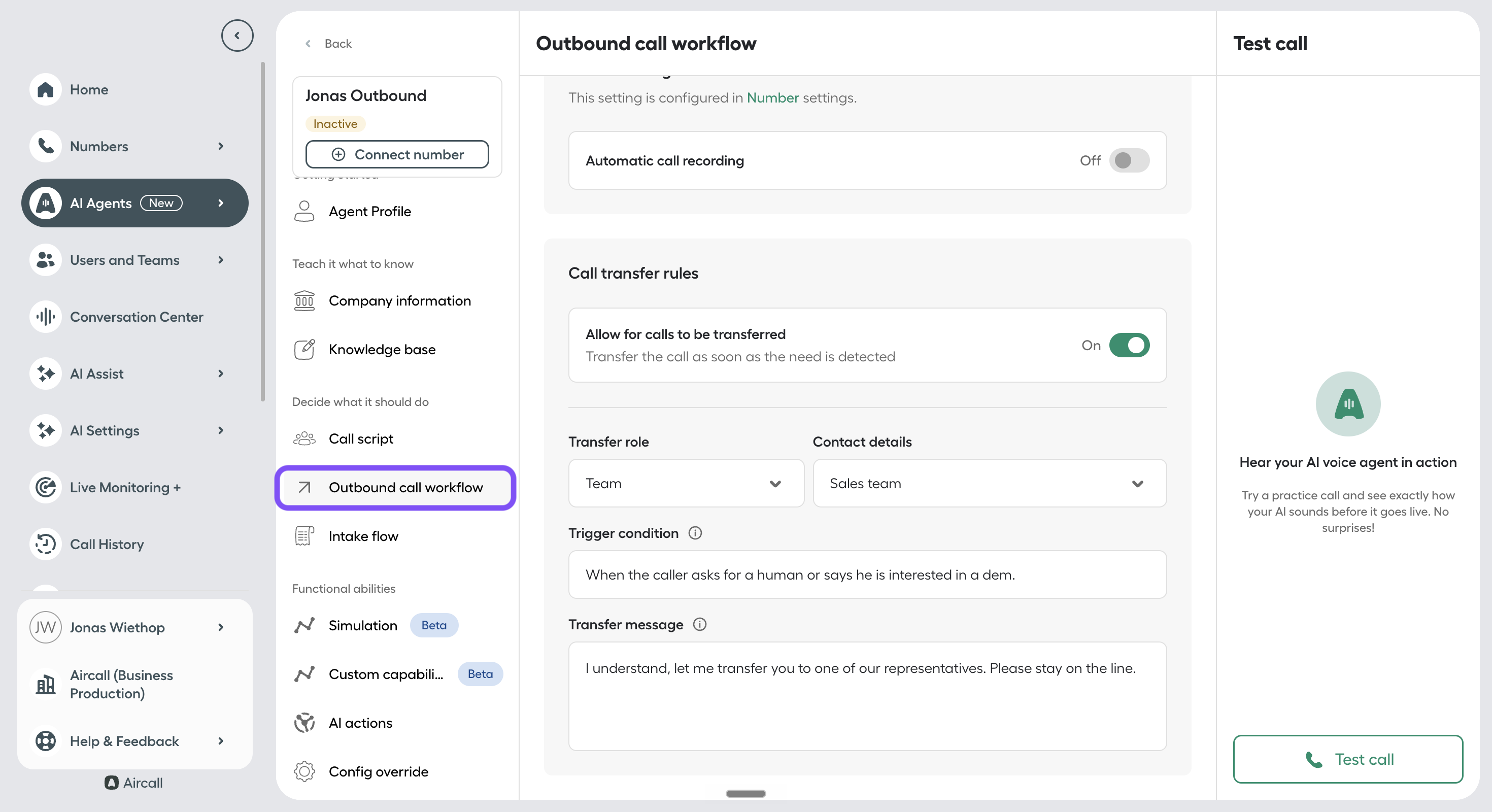Click the AI Settings sparkle icon
This screenshot has width=1492, height=812.
45,430
